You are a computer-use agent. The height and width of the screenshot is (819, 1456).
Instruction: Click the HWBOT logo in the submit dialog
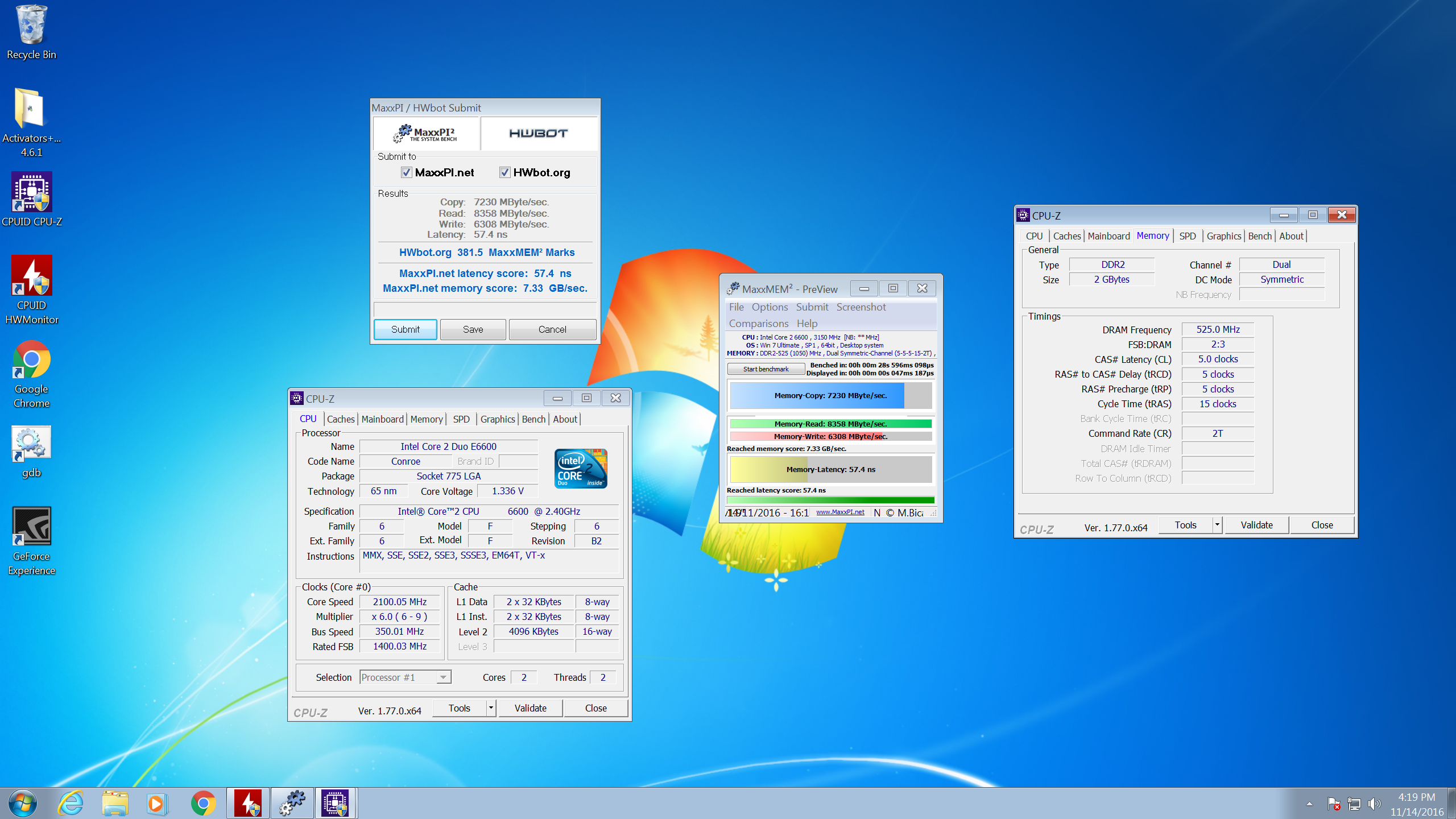point(538,134)
